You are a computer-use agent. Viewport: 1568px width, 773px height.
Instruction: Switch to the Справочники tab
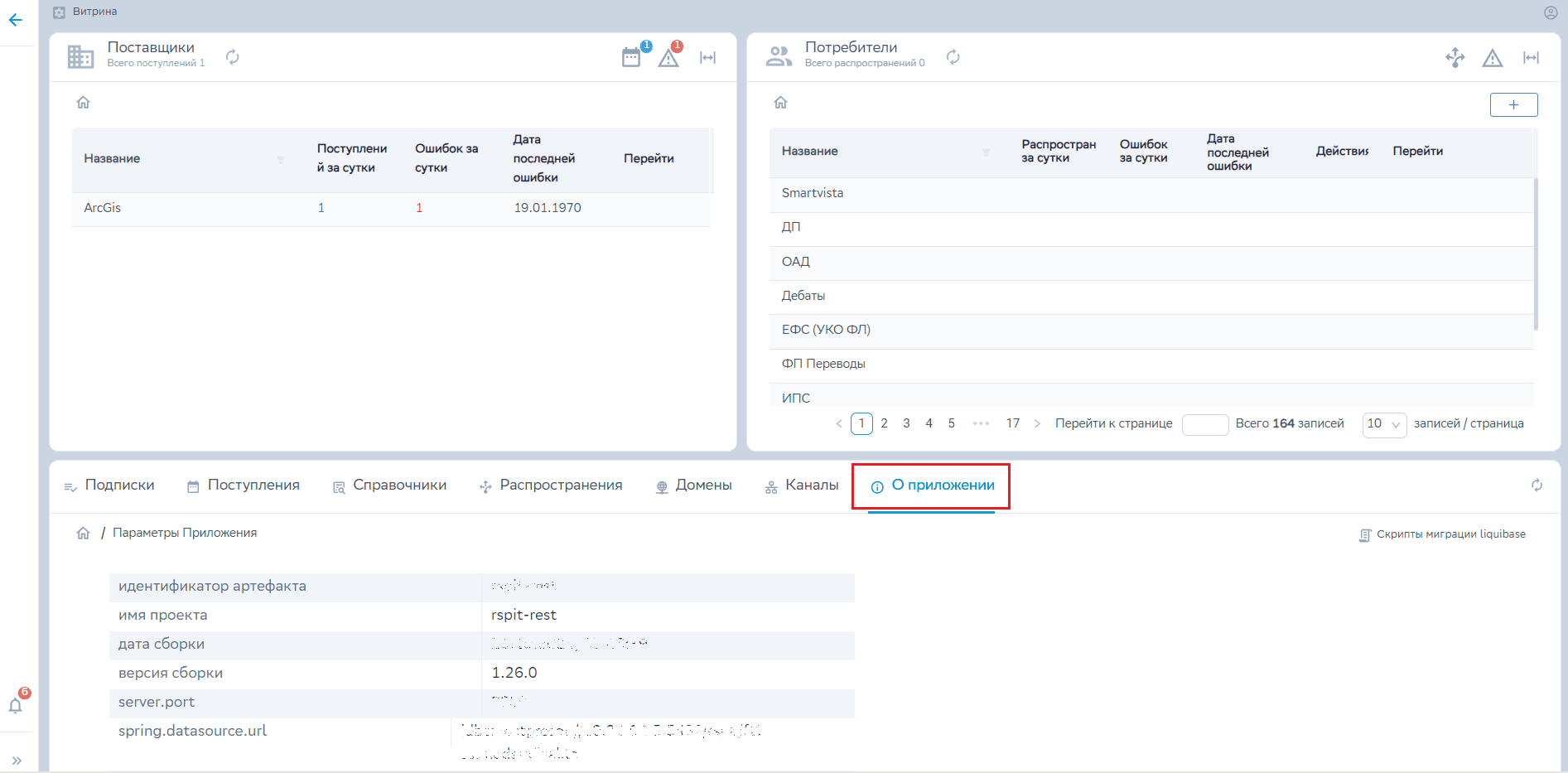390,486
